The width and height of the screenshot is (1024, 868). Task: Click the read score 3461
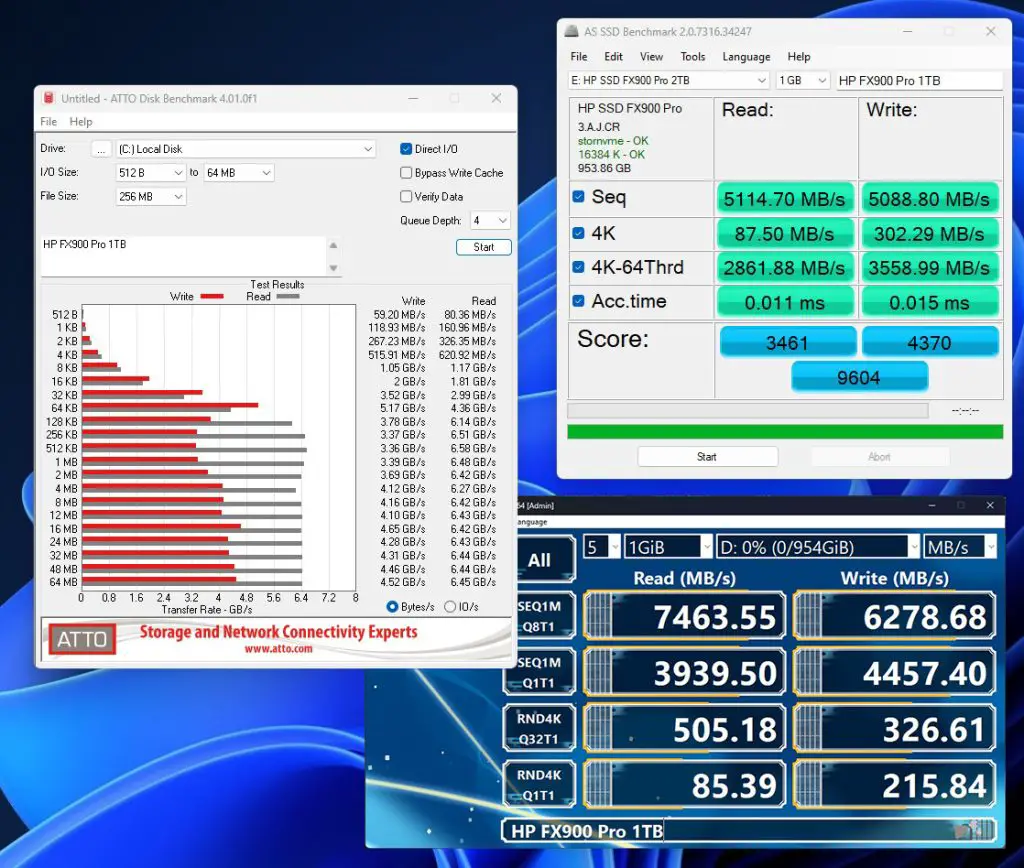788,342
